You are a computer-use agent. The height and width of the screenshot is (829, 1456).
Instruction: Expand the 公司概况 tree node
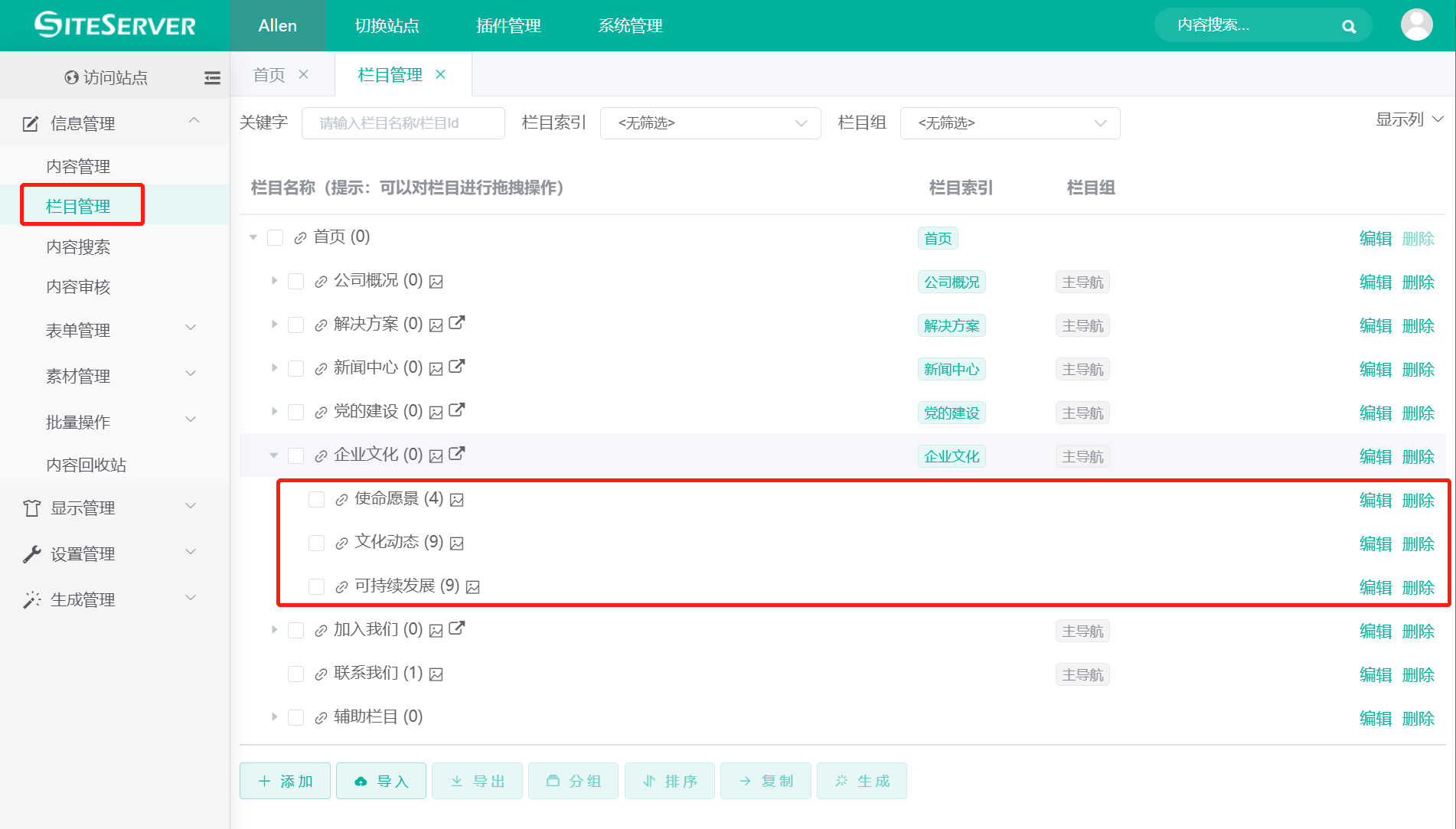point(274,281)
